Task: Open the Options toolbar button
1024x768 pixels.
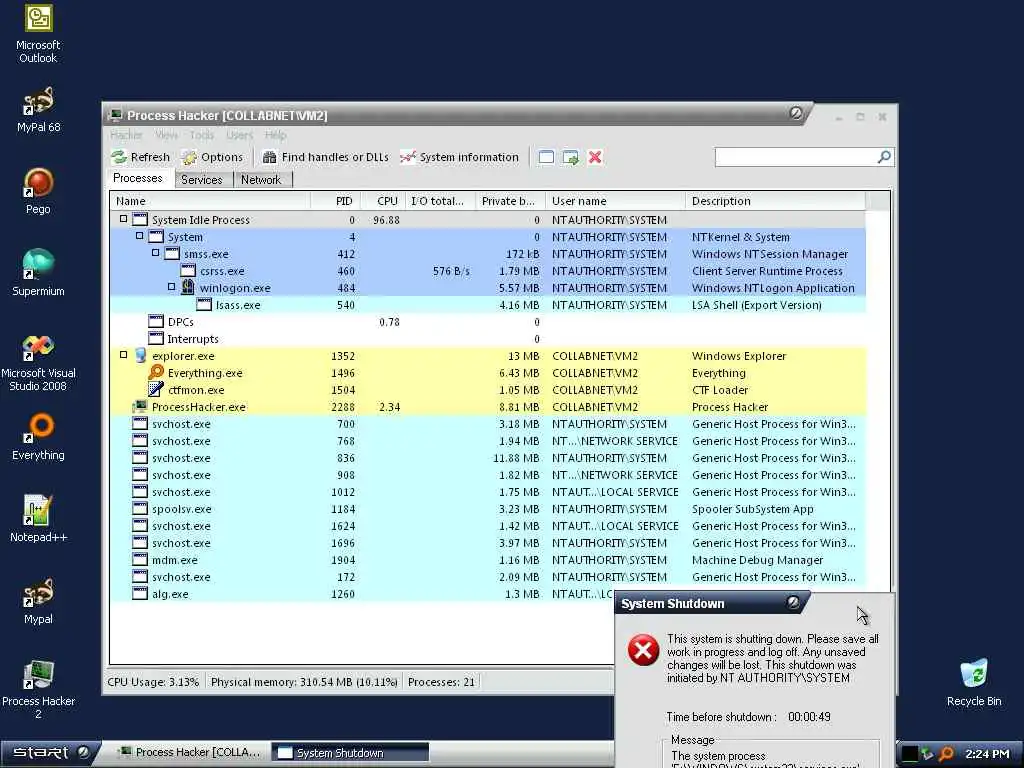Action: click(x=212, y=157)
